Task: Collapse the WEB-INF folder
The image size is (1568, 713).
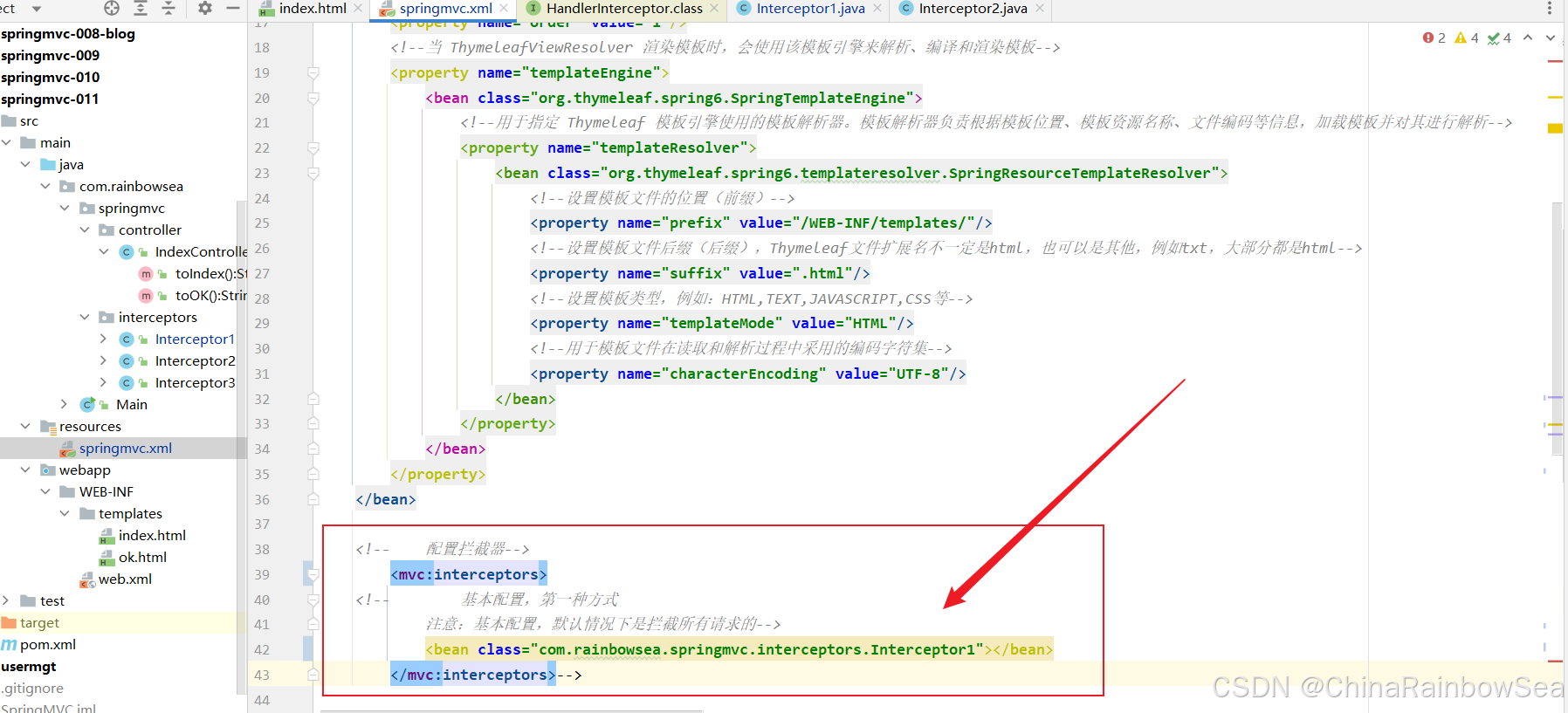Action: pyautogui.click(x=45, y=491)
